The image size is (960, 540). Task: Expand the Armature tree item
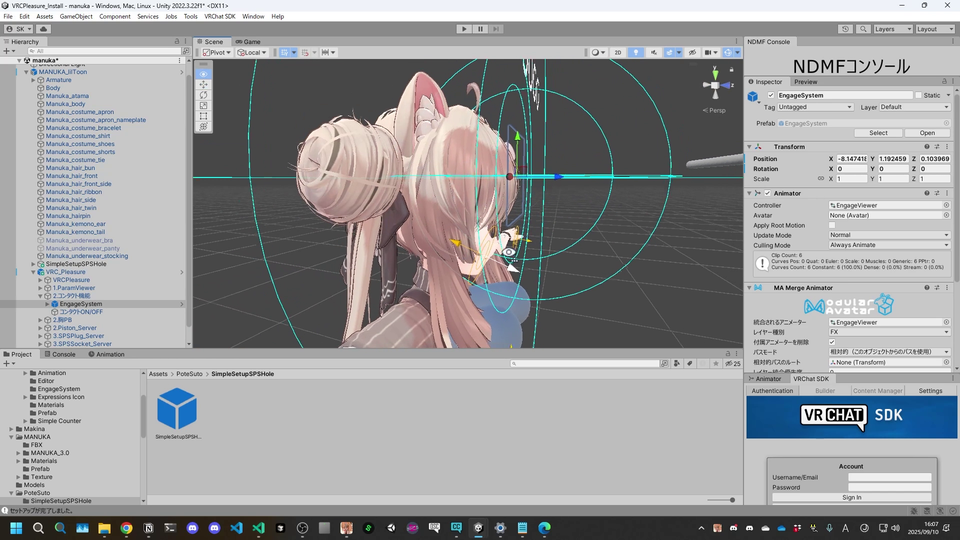34,80
